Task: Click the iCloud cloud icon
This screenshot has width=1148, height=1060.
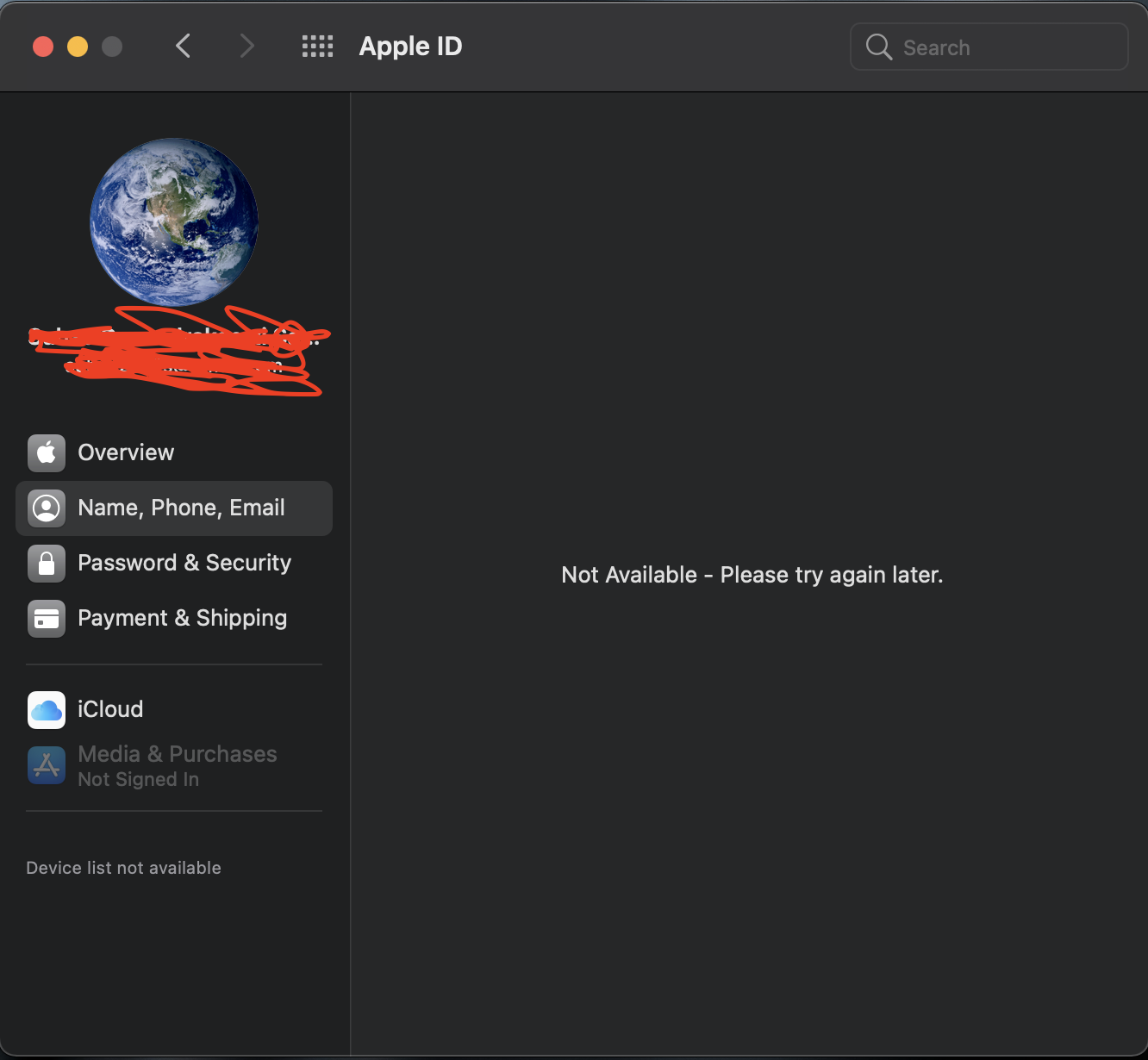Action: click(x=47, y=709)
